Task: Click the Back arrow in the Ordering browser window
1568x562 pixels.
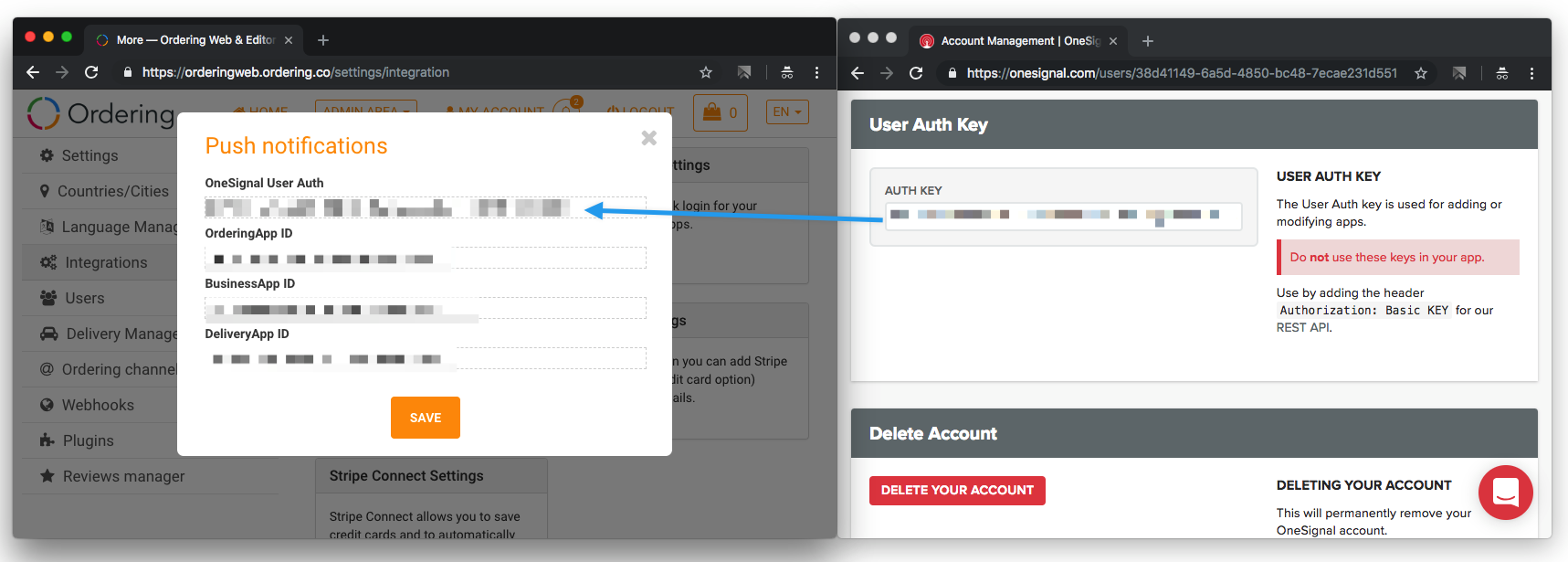Action: pos(33,72)
